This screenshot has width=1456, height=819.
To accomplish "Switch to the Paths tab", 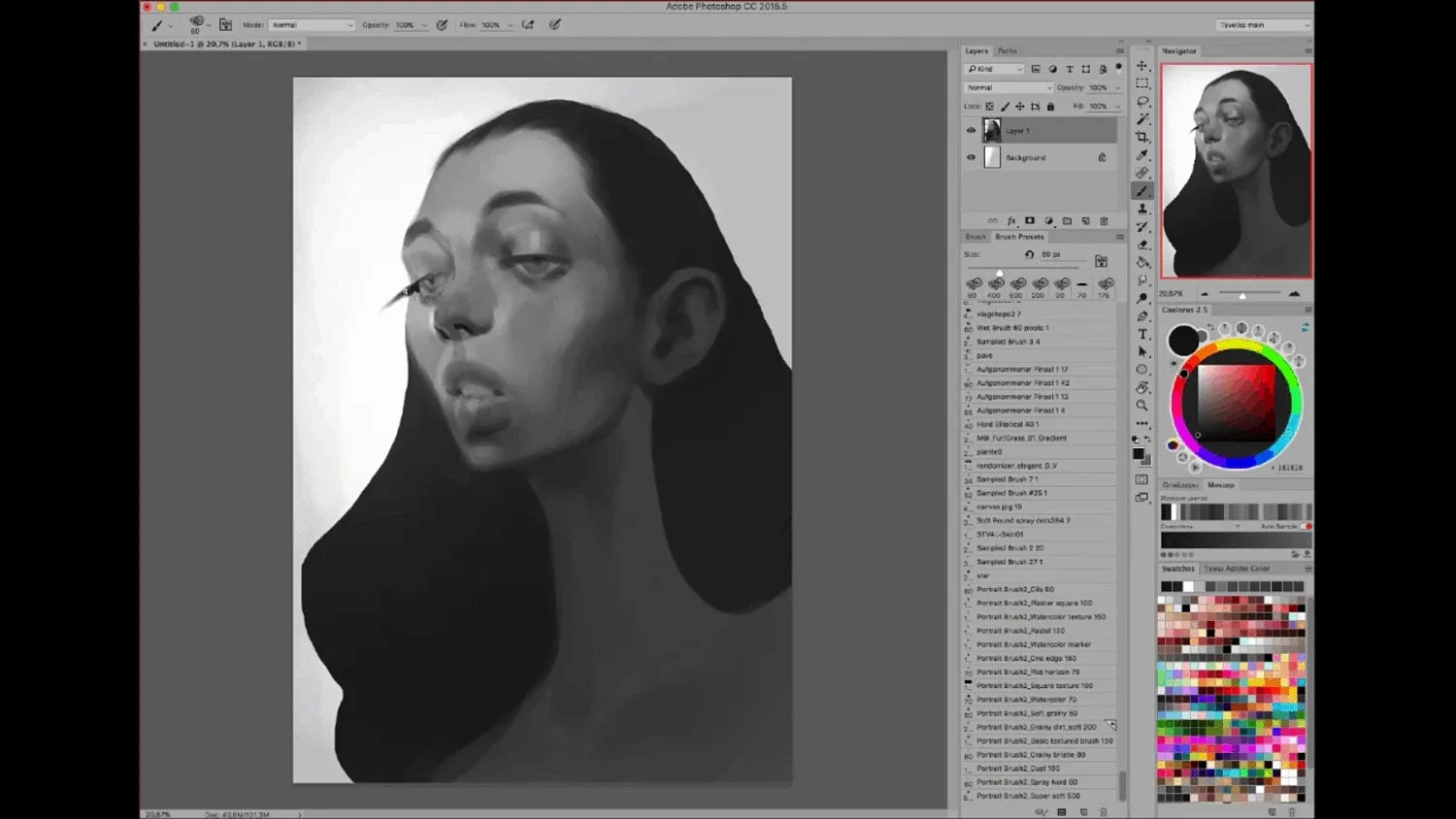I will tap(1007, 50).
